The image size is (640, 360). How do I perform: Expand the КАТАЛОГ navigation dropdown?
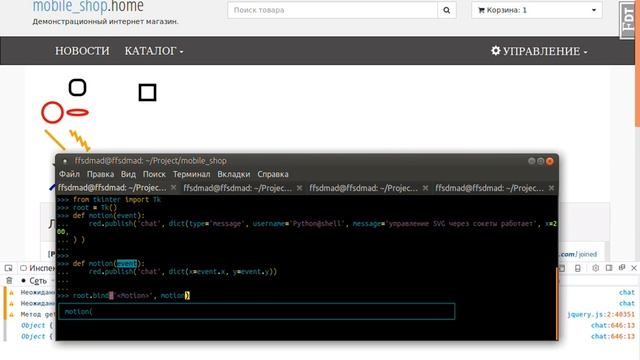(154, 51)
